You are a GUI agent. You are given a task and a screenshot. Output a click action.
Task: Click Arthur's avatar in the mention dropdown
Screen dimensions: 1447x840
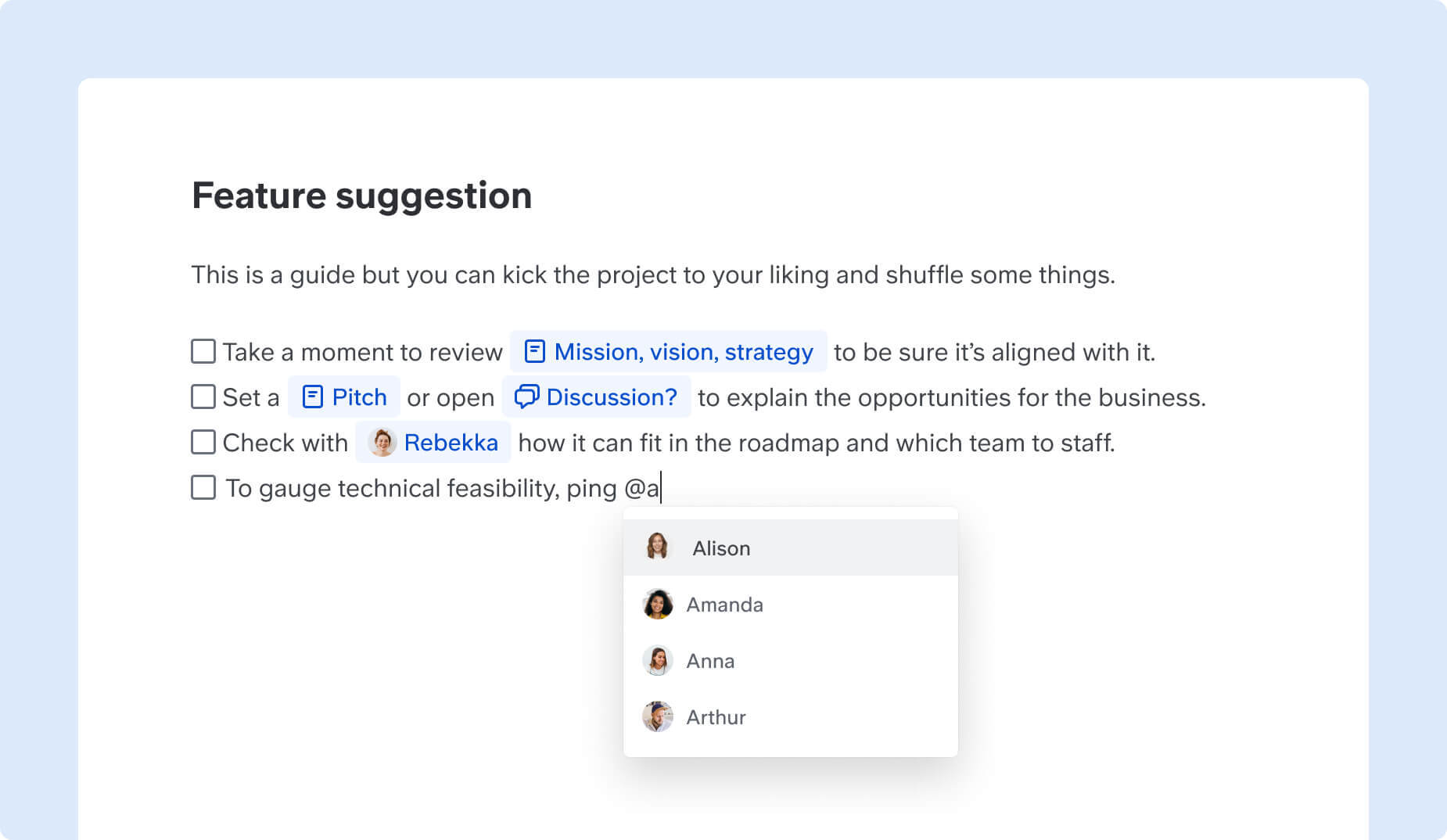pyautogui.click(x=657, y=716)
